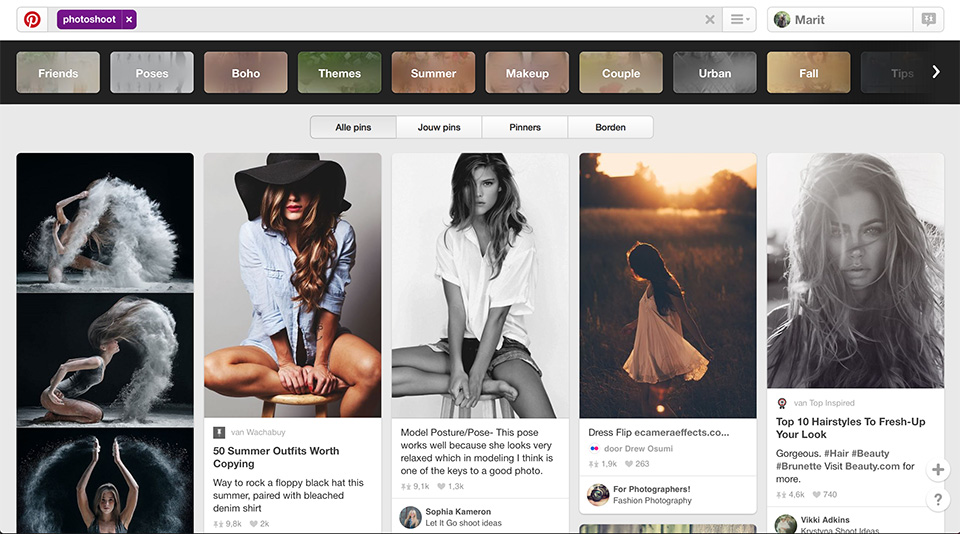Click the Pinterest logo icon

(x=32, y=20)
